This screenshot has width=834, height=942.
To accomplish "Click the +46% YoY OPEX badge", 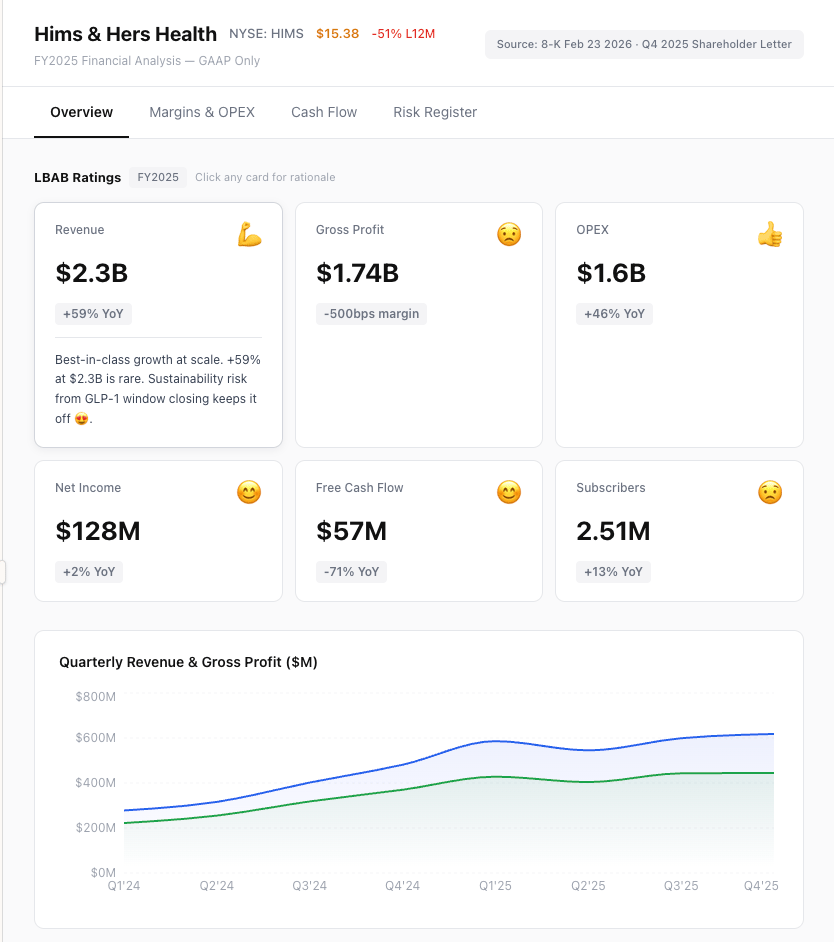I will (x=614, y=314).
